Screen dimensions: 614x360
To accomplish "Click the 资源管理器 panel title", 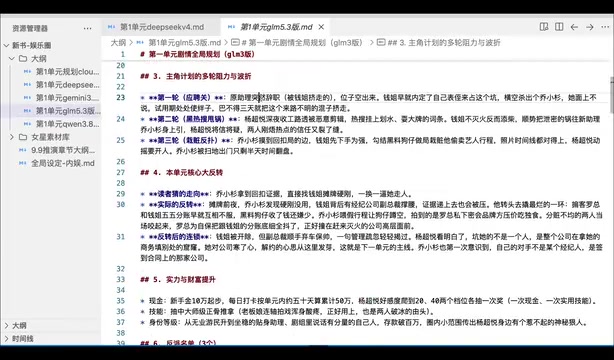I will (30, 28).
